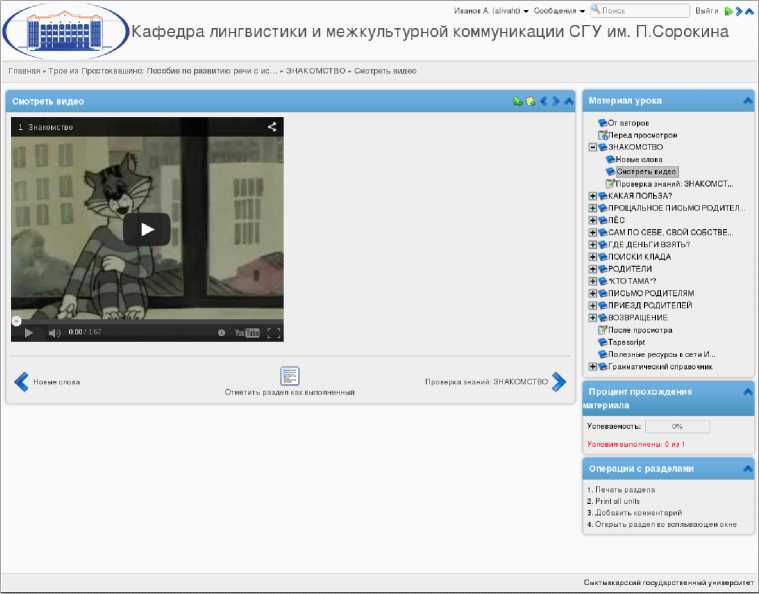759x594 pixels.
Task: Collapse the Процент прохождения материала panel
Action: coord(748,392)
